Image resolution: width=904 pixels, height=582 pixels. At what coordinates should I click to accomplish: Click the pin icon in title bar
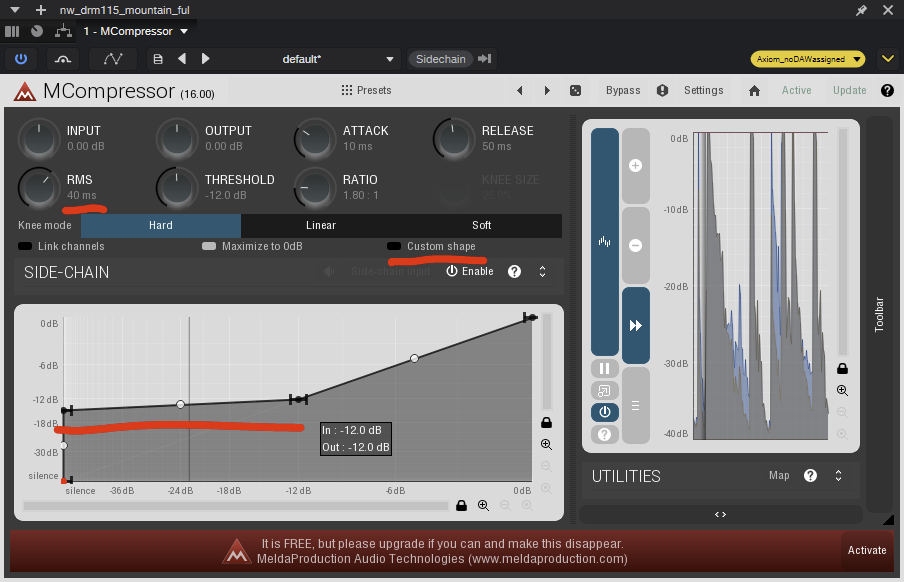click(861, 10)
